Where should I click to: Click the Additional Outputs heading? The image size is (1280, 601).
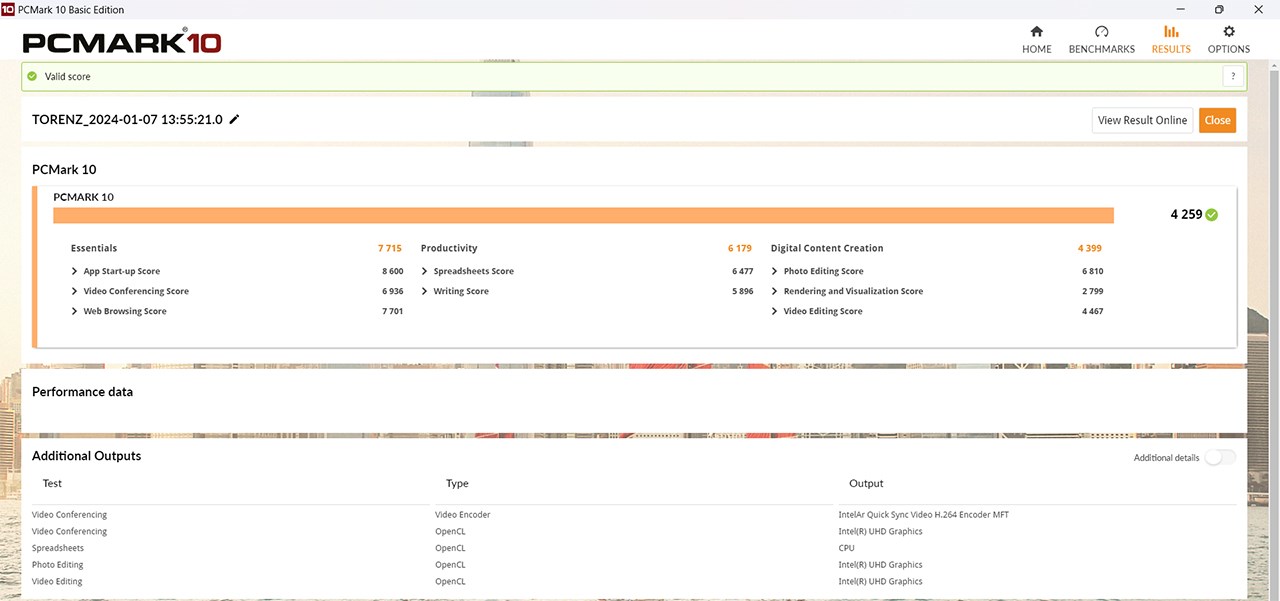pyautogui.click(x=87, y=456)
